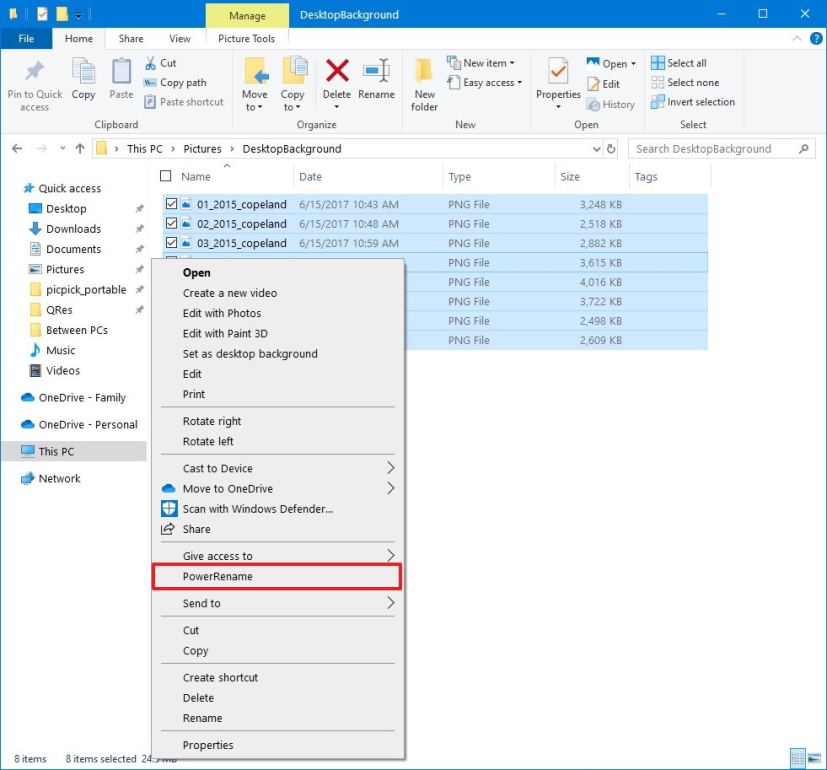The height and width of the screenshot is (770, 827).
Task: Open the Move to dropdown
Action: point(254,101)
